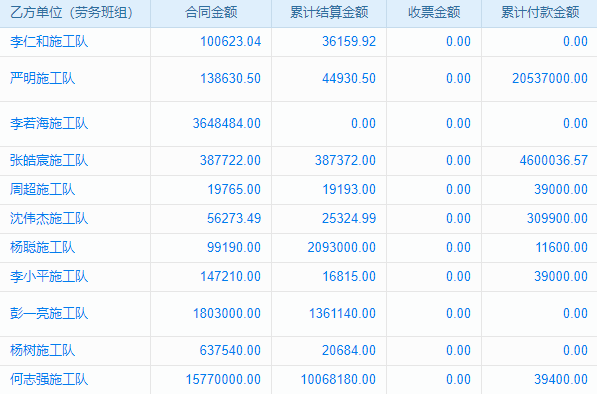Open the 张皓宸施工队 link
This screenshot has width=597, height=394.
49,160
